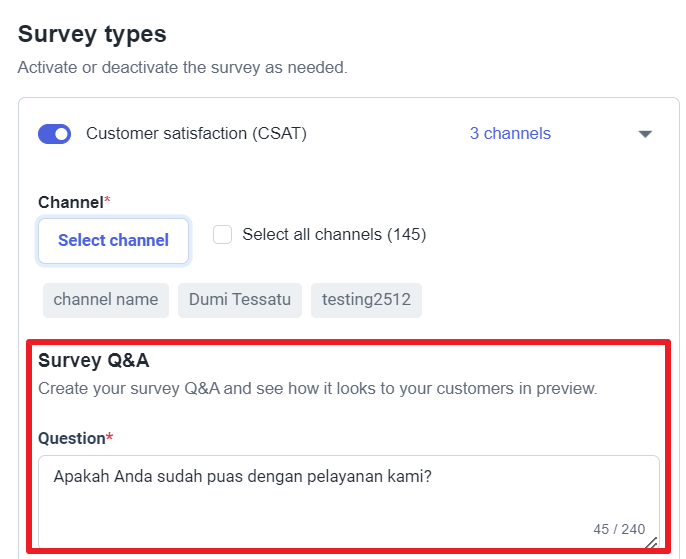686x559 pixels.
Task: Click the Select all channels (145) label
Action: coord(334,234)
